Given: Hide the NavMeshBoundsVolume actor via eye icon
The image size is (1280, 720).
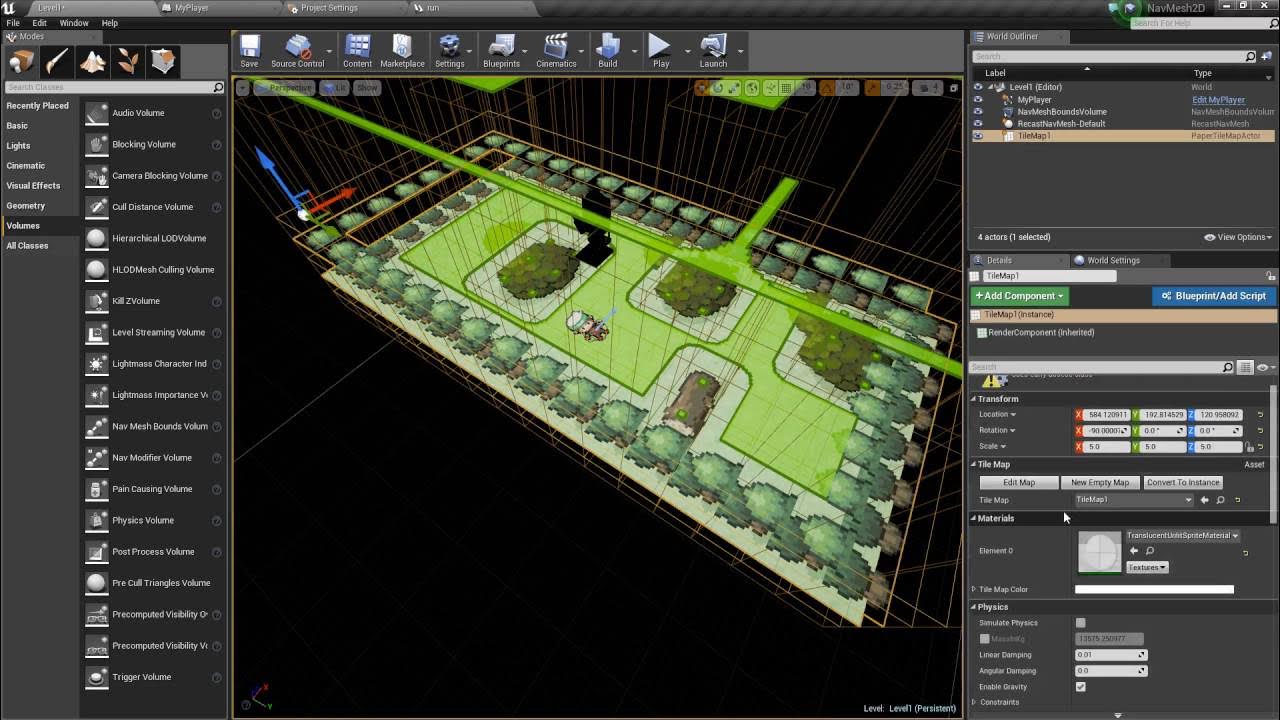Looking at the screenshot, I should (x=978, y=111).
